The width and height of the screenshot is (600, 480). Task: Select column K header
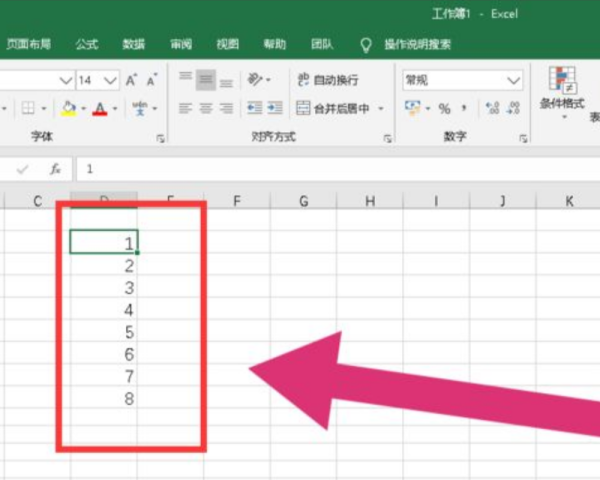coord(569,201)
